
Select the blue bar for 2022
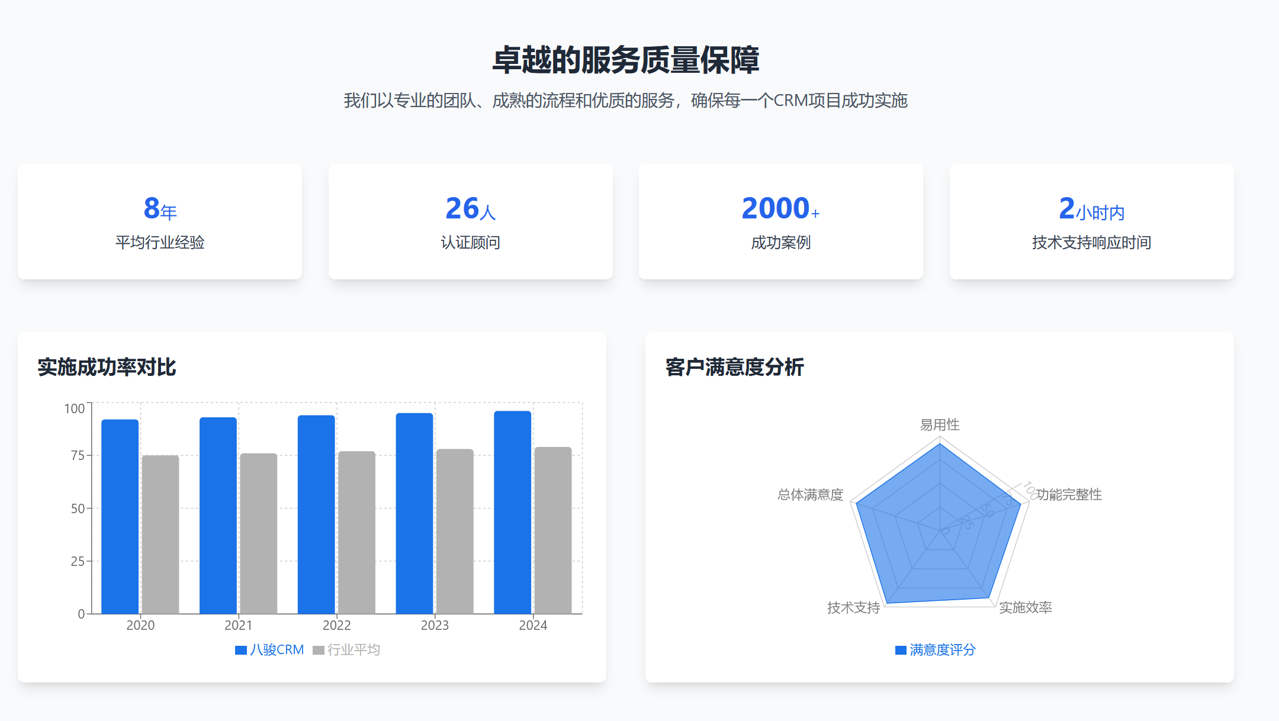click(316, 515)
